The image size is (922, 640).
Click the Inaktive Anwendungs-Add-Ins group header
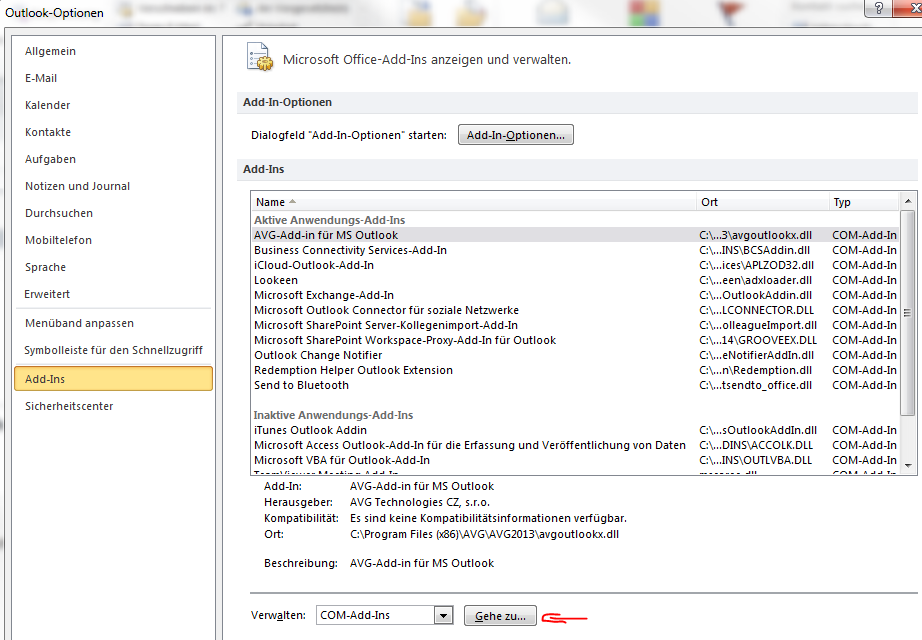point(333,415)
